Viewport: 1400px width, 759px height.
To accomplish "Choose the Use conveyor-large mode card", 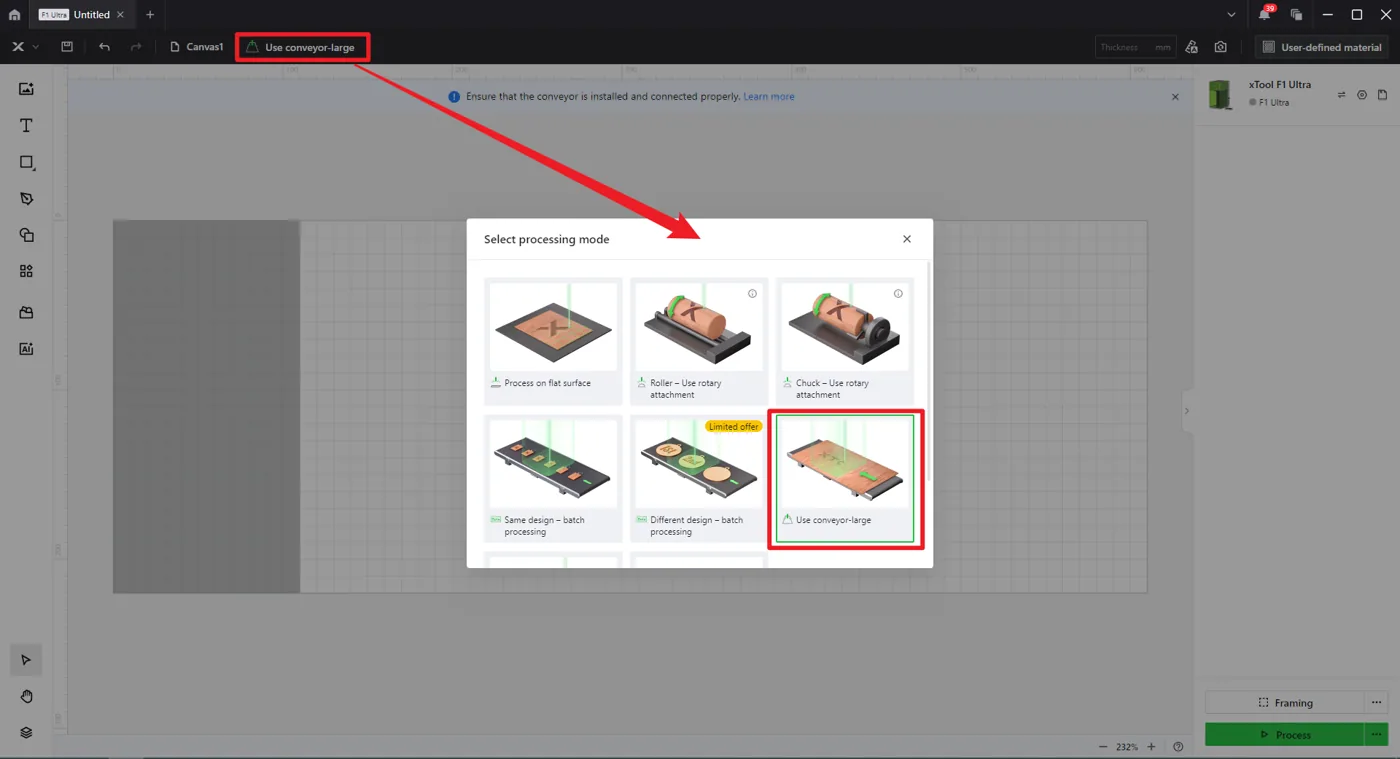I will pos(845,478).
